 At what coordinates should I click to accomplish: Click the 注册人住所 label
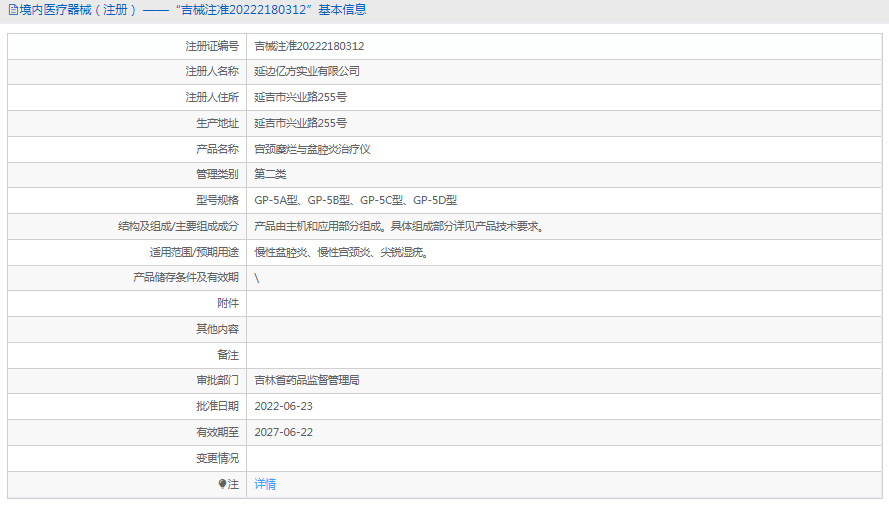click(x=212, y=97)
